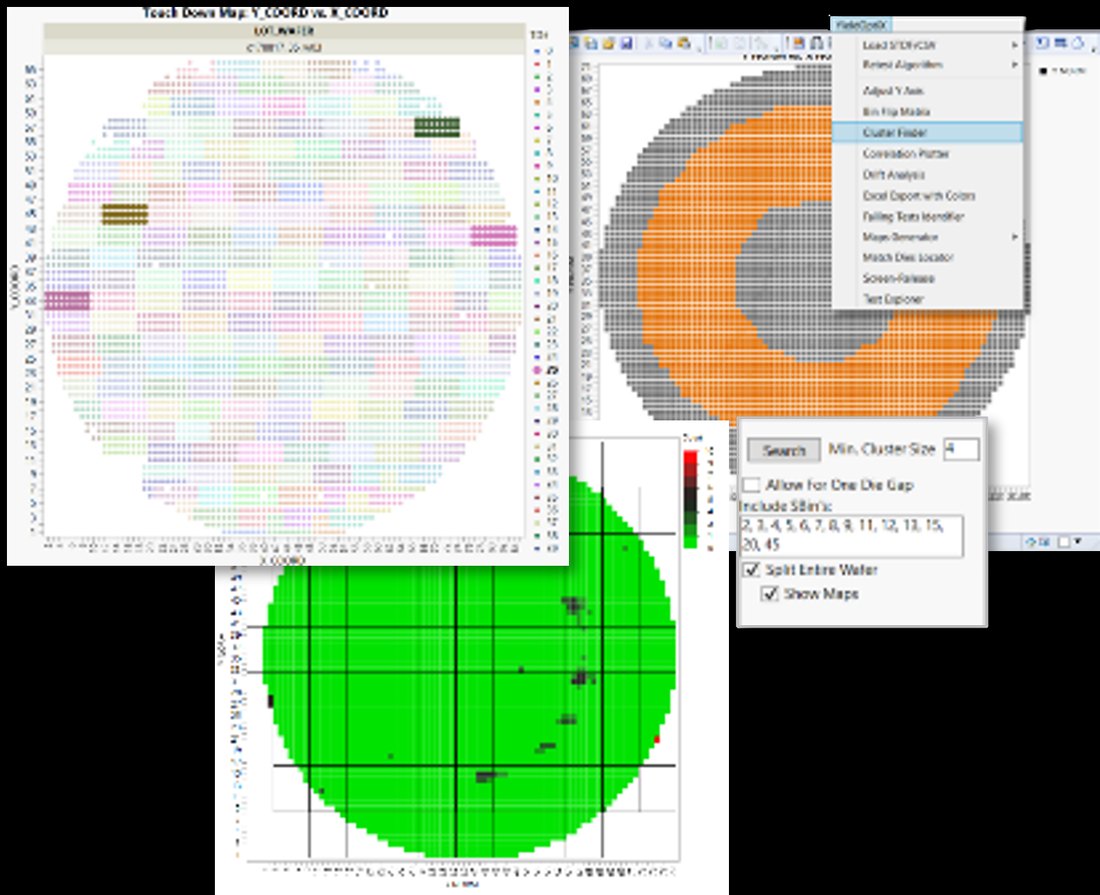Choose Cluster Finder from the menu
The width and height of the screenshot is (1100, 895).
(x=927, y=132)
